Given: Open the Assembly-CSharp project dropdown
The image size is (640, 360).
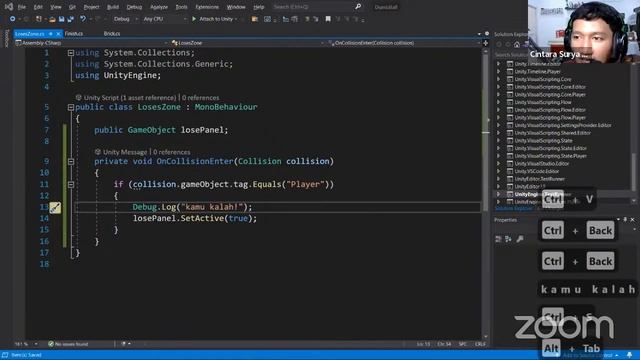Looking at the screenshot, I should 91,43.
